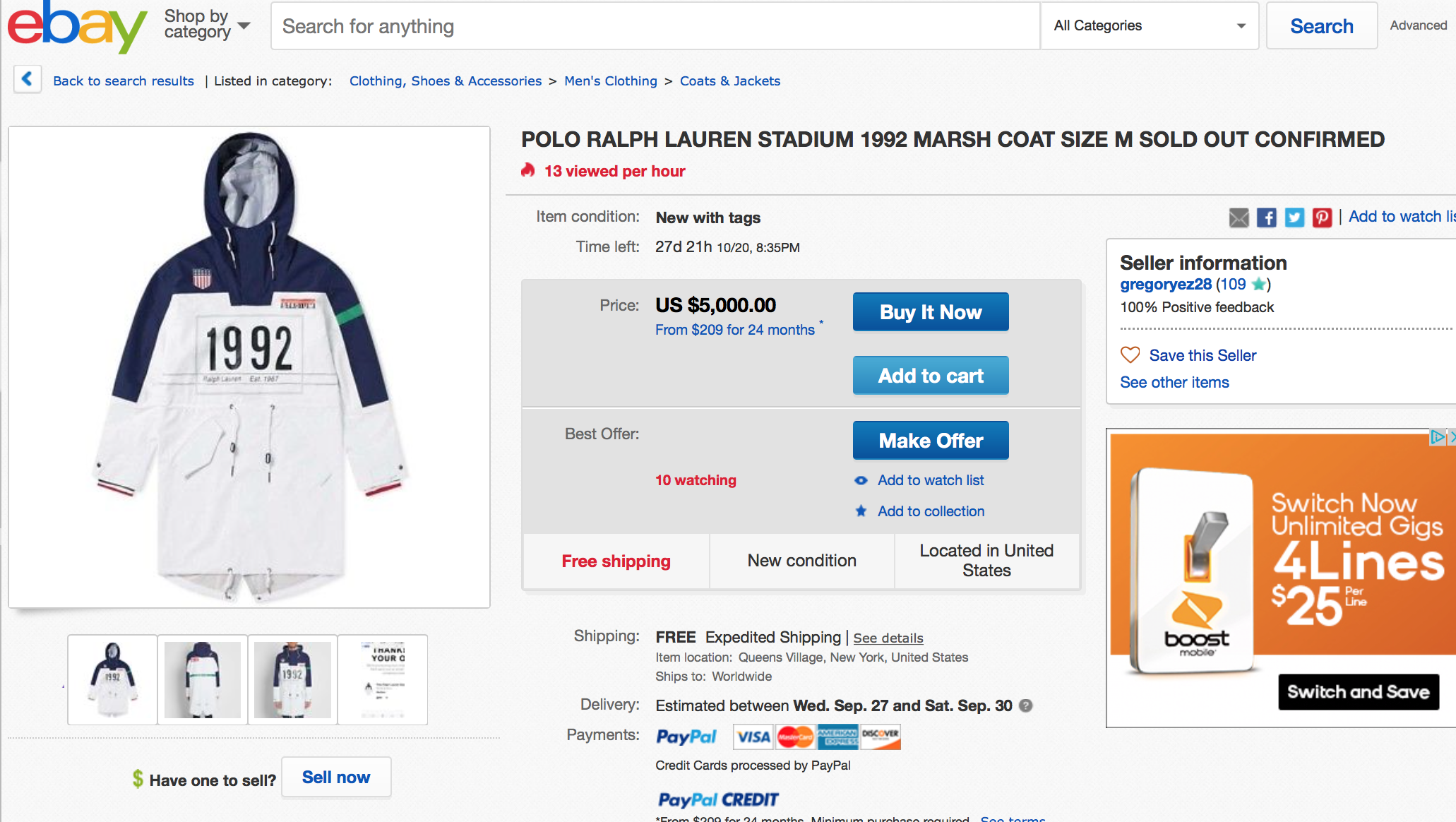Image resolution: width=1456 pixels, height=822 pixels.
Task: Open Coats & Jackets breadcrumb
Action: coord(729,81)
